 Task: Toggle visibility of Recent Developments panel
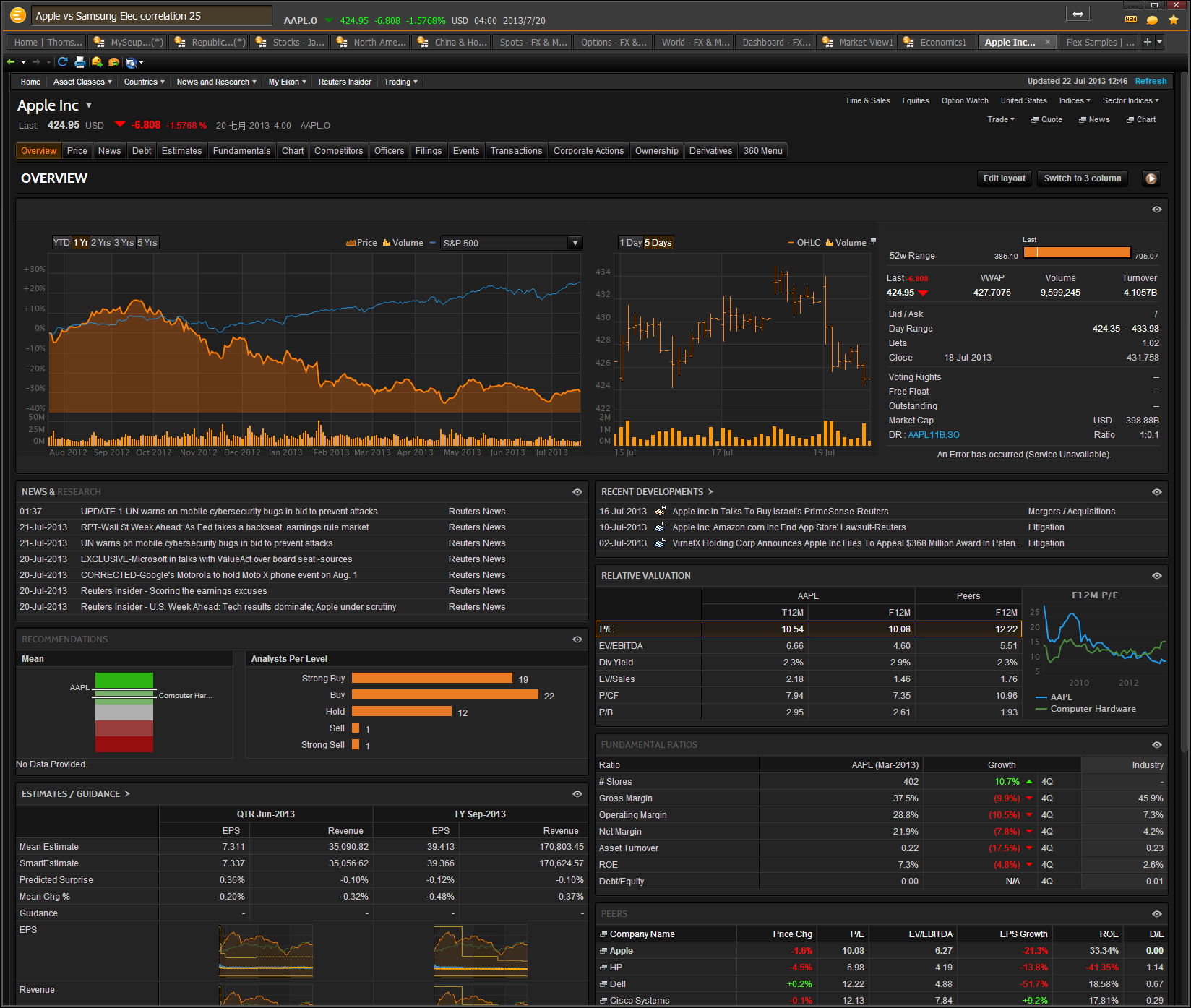pyautogui.click(x=1157, y=492)
